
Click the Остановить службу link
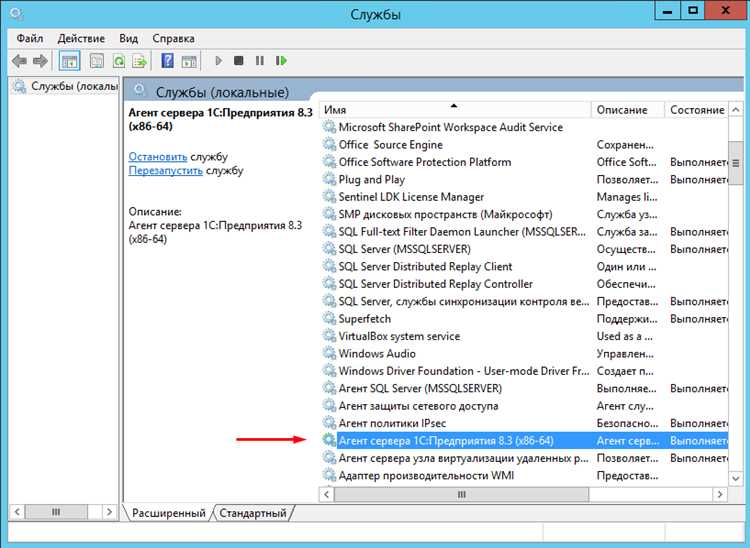point(157,157)
